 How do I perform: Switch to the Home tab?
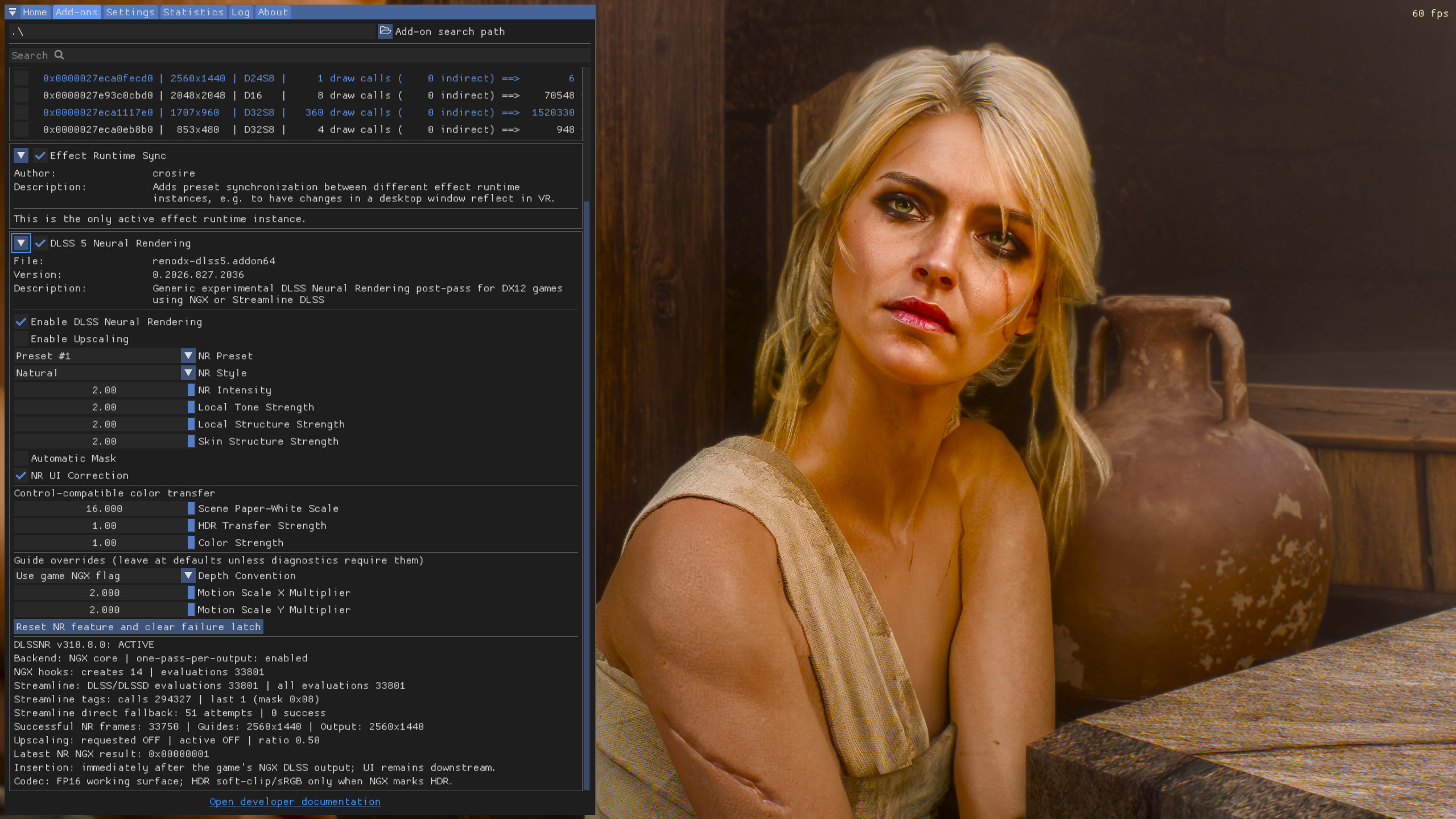(35, 12)
